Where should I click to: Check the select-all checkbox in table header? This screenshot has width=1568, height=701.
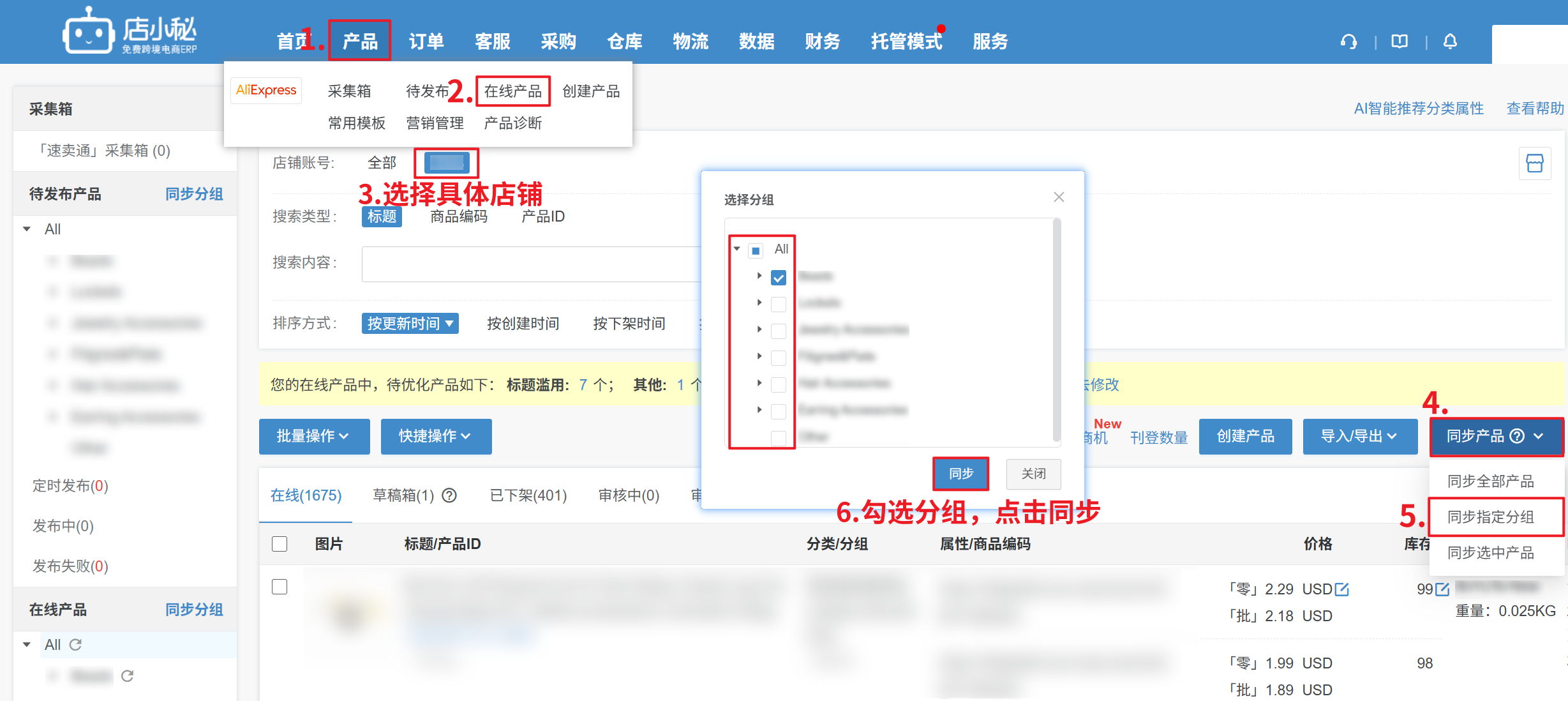[x=280, y=544]
